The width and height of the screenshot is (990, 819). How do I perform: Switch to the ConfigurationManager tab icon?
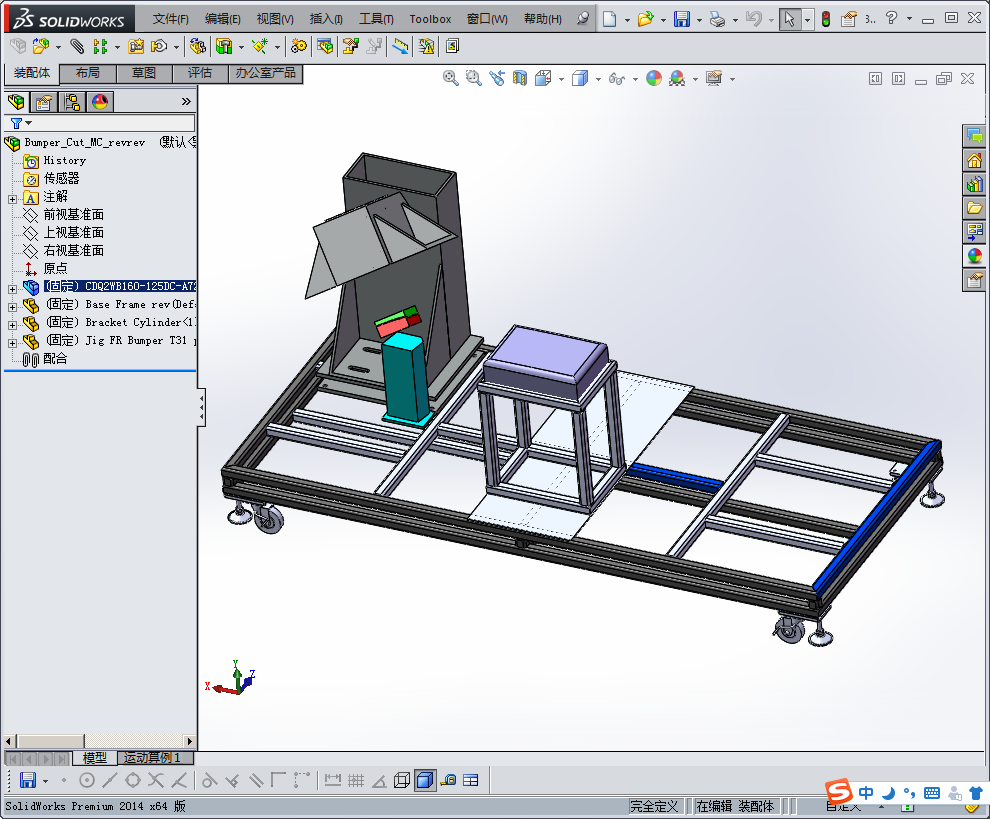(x=72, y=101)
